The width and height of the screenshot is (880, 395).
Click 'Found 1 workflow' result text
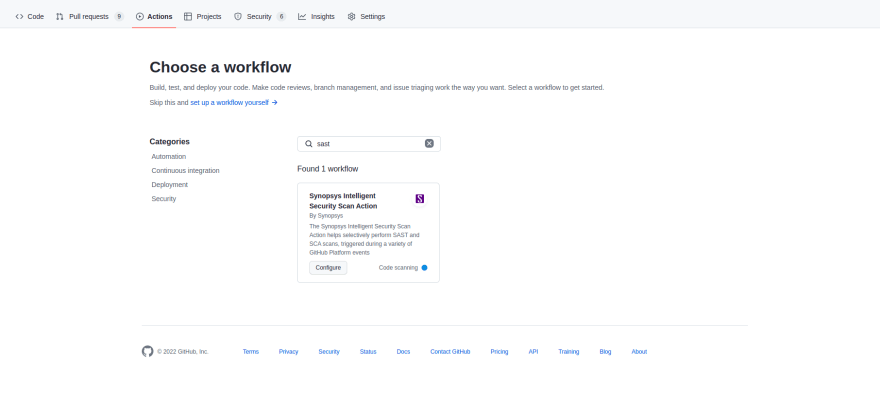pyautogui.click(x=328, y=169)
